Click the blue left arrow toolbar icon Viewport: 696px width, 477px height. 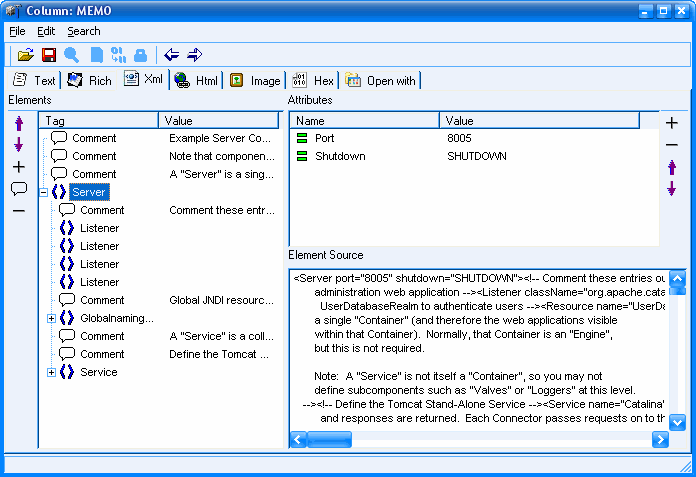(172, 55)
